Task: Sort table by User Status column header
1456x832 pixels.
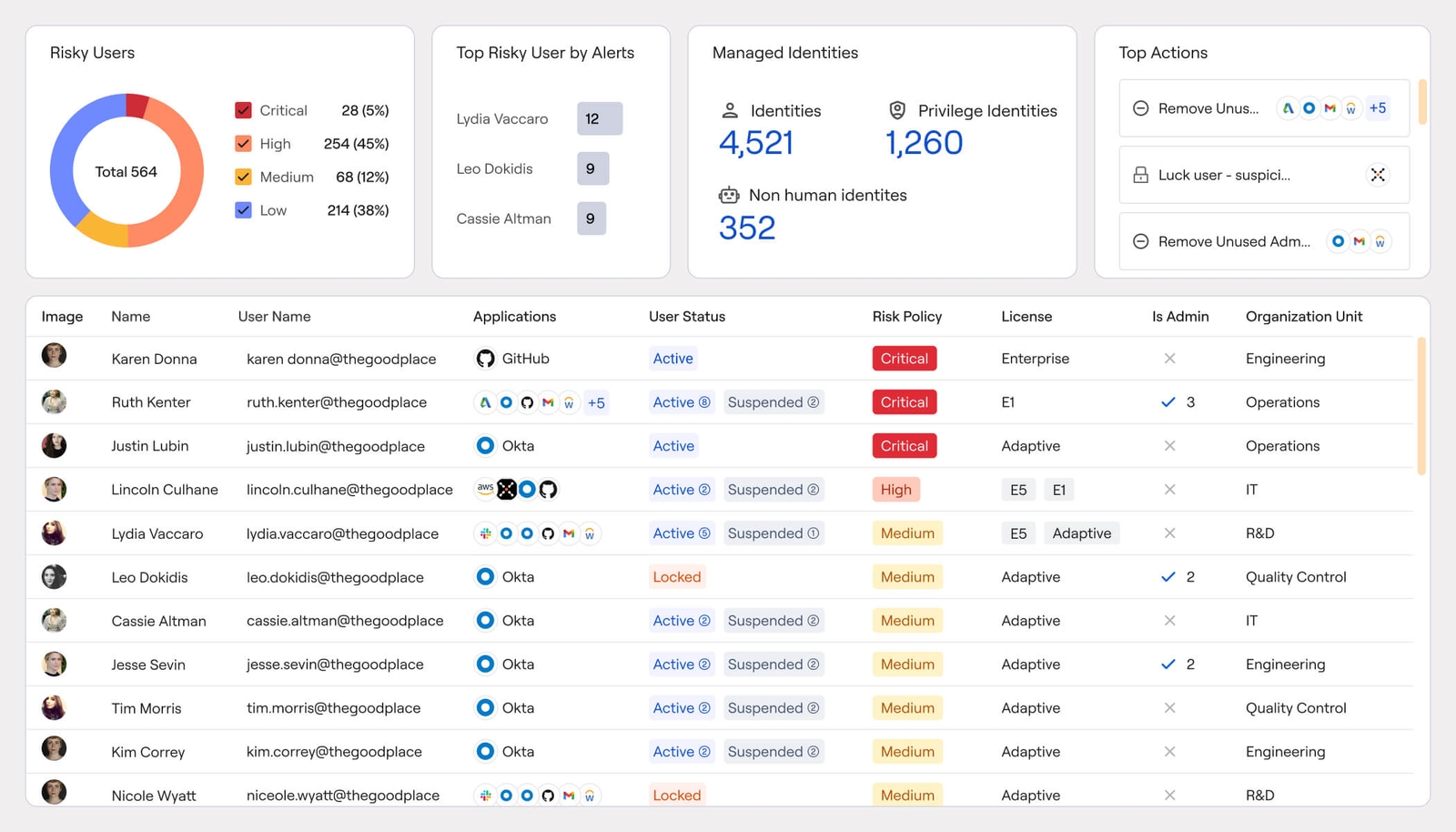Action: click(x=686, y=317)
